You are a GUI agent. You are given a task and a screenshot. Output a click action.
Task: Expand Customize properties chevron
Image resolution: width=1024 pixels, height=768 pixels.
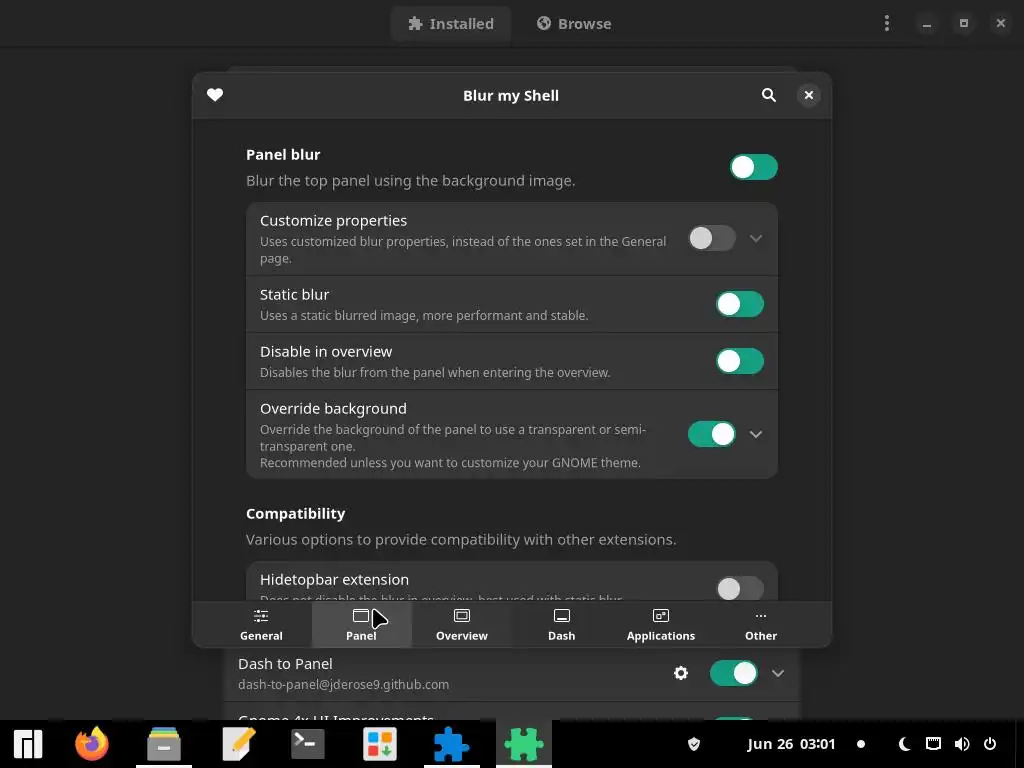click(x=756, y=238)
